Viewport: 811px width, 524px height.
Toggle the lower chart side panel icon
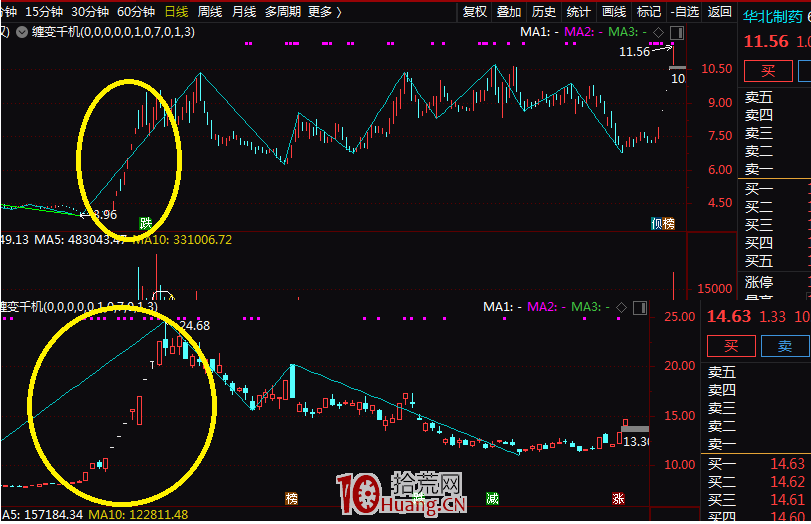(x=640, y=308)
